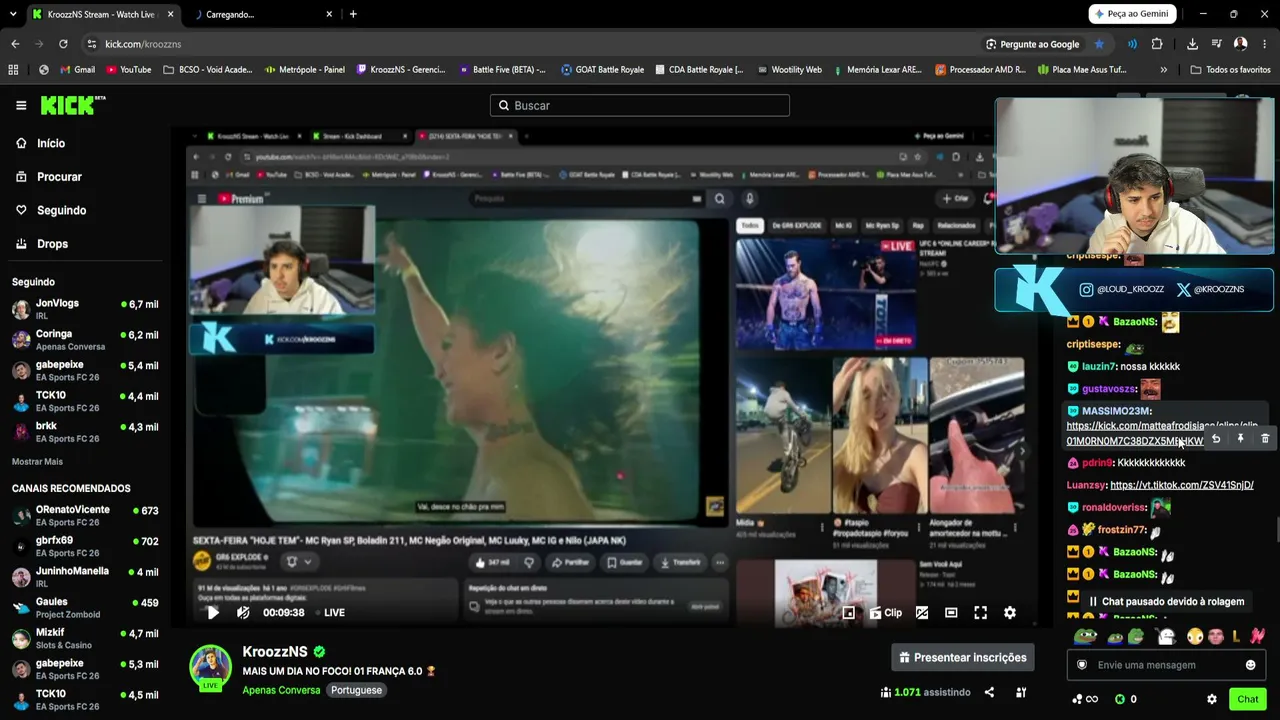
Task: Click the KroozzNS channel avatar
Action: click(x=211, y=666)
